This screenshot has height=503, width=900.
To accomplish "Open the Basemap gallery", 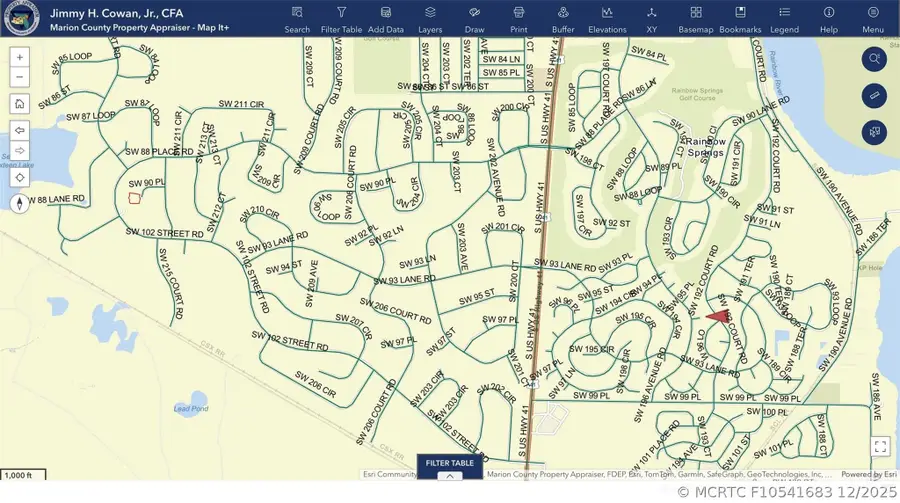I will click(696, 19).
